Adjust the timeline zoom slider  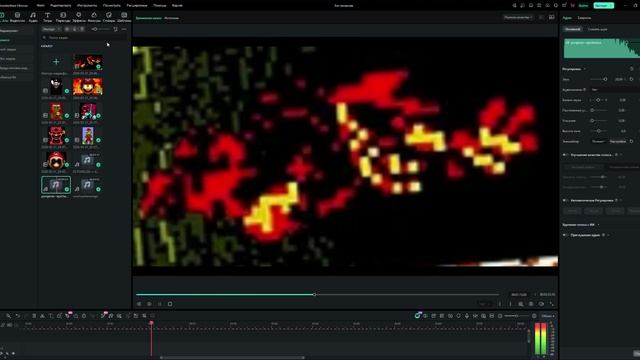(x=517, y=316)
